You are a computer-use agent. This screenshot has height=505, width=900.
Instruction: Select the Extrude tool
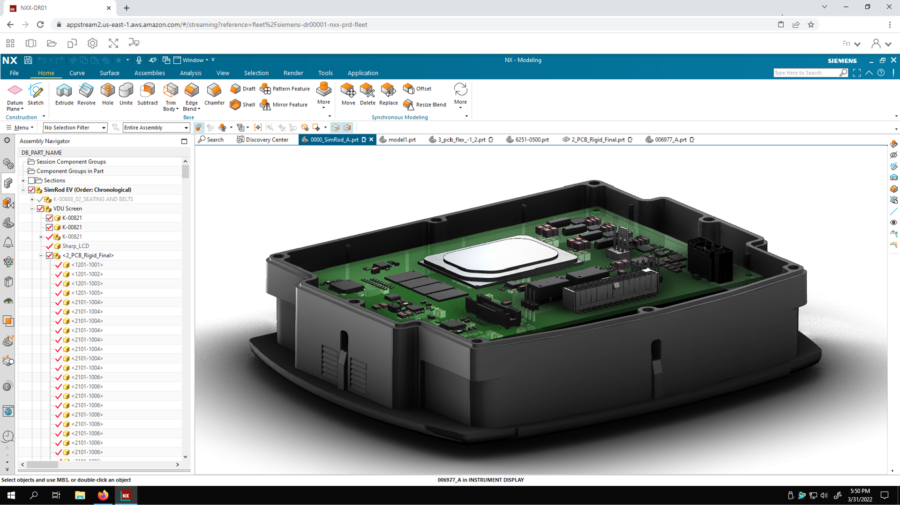coord(64,92)
